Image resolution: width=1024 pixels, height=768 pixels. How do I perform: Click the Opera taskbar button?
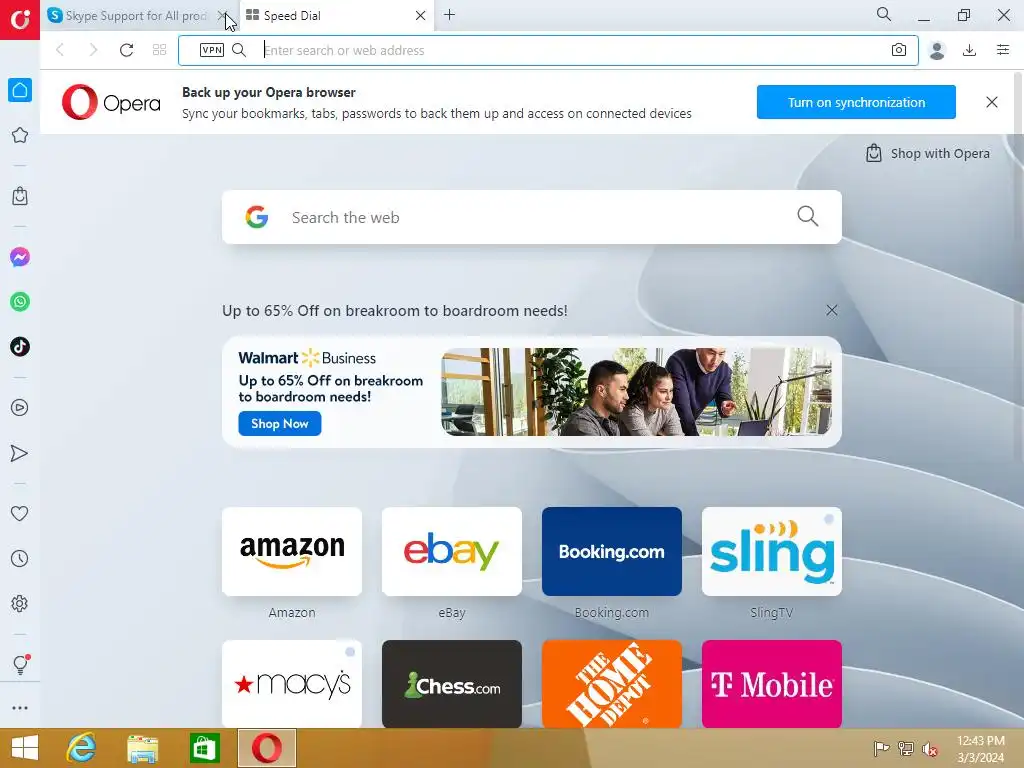[x=266, y=748]
